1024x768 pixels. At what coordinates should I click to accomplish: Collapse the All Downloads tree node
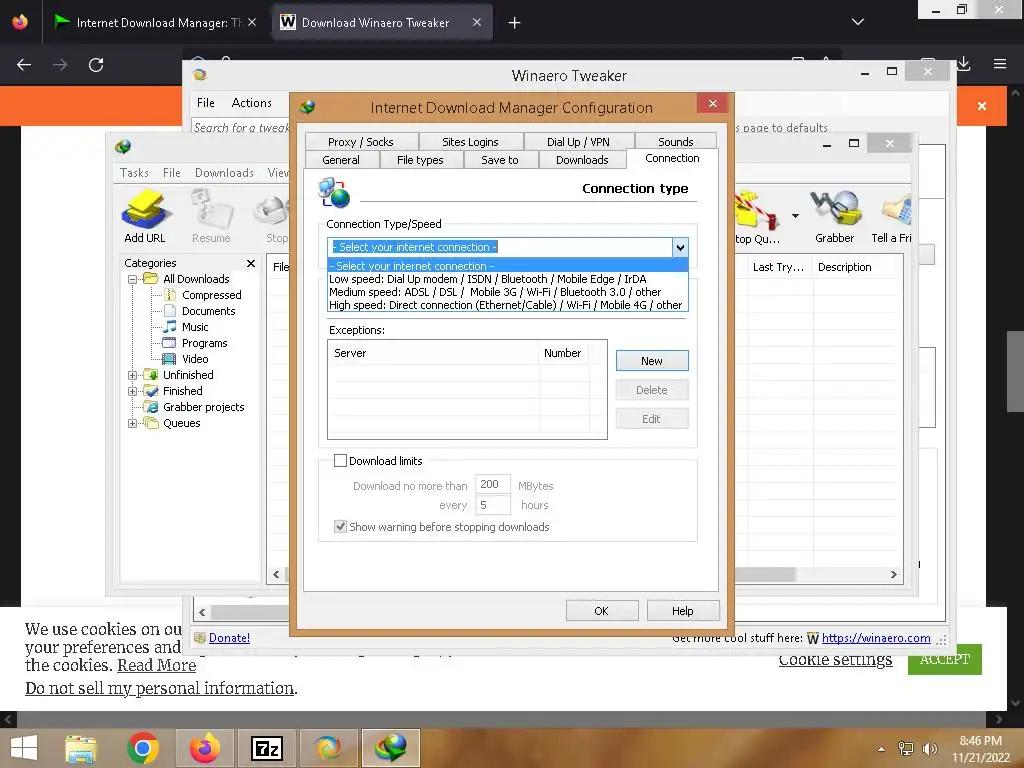(132, 280)
